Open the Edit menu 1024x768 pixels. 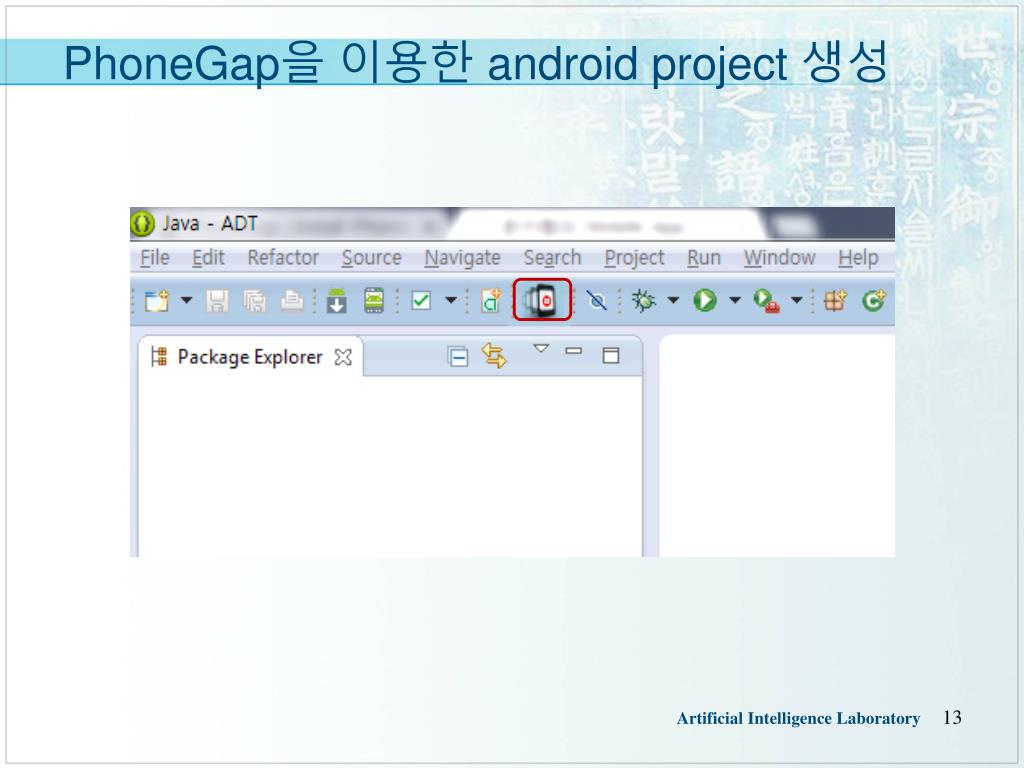click(x=208, y=257)
